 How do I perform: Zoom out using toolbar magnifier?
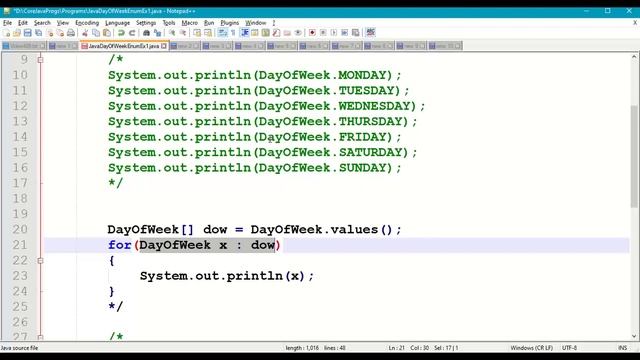tap(183, 33)
